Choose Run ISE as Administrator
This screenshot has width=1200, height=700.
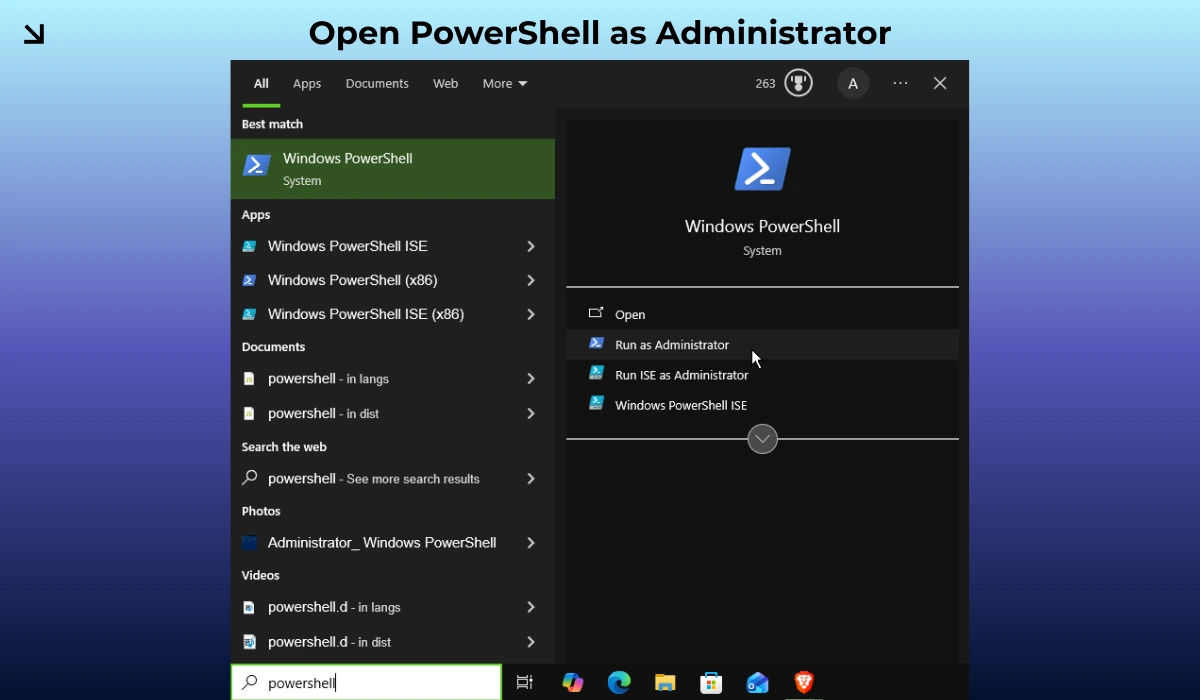tap(762, 375)
